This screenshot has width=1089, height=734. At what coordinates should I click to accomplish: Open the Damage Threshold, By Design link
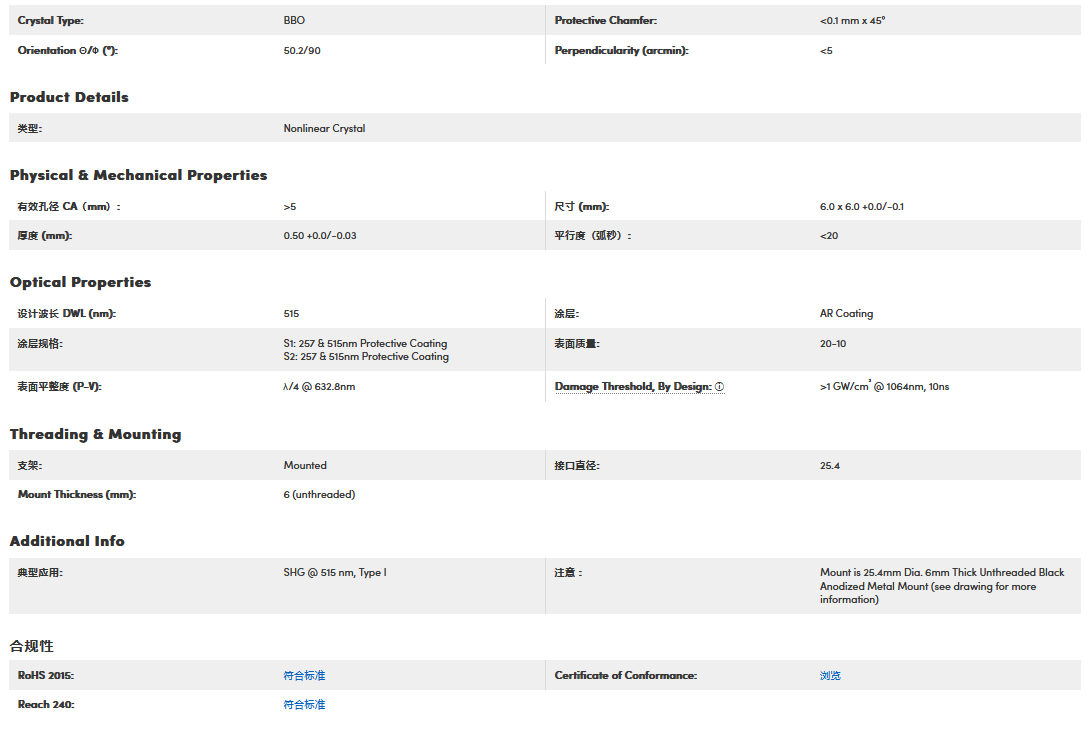(x=633, y=387)
